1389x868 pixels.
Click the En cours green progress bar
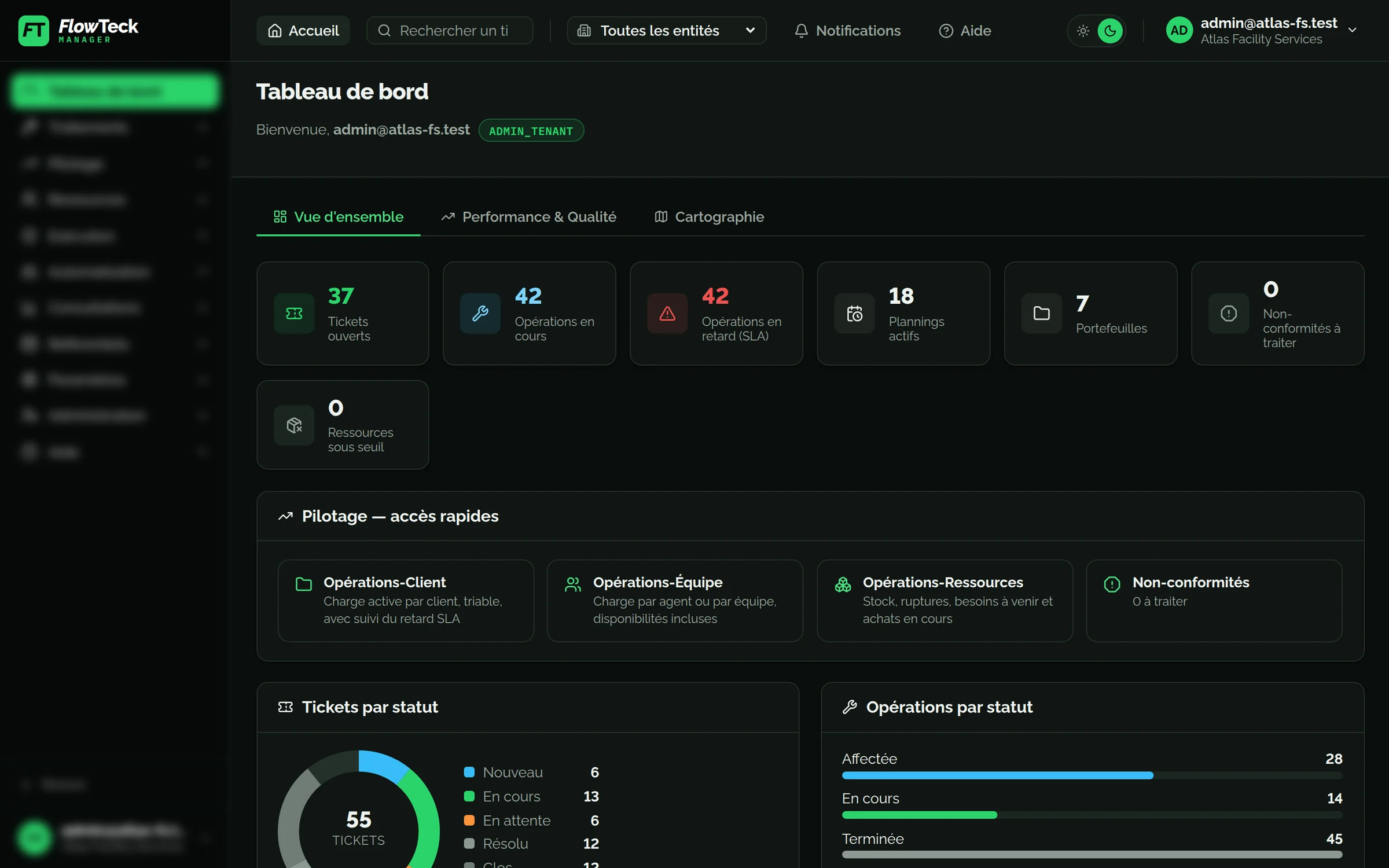pyautogui.click(x=920, y=815)
